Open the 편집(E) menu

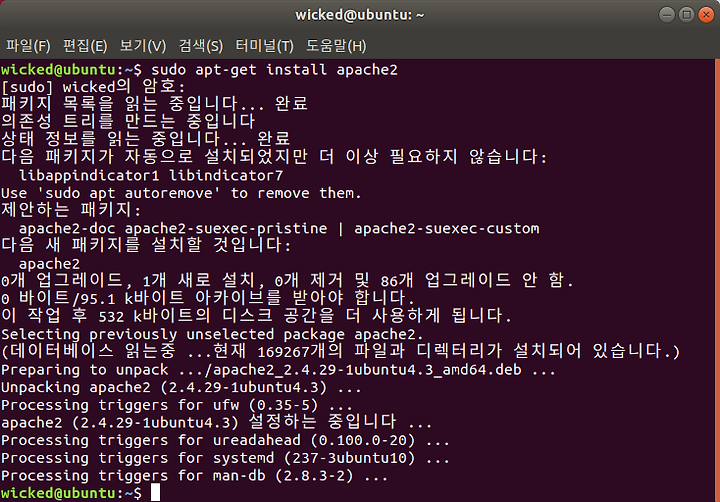click(x=85, y=46)
